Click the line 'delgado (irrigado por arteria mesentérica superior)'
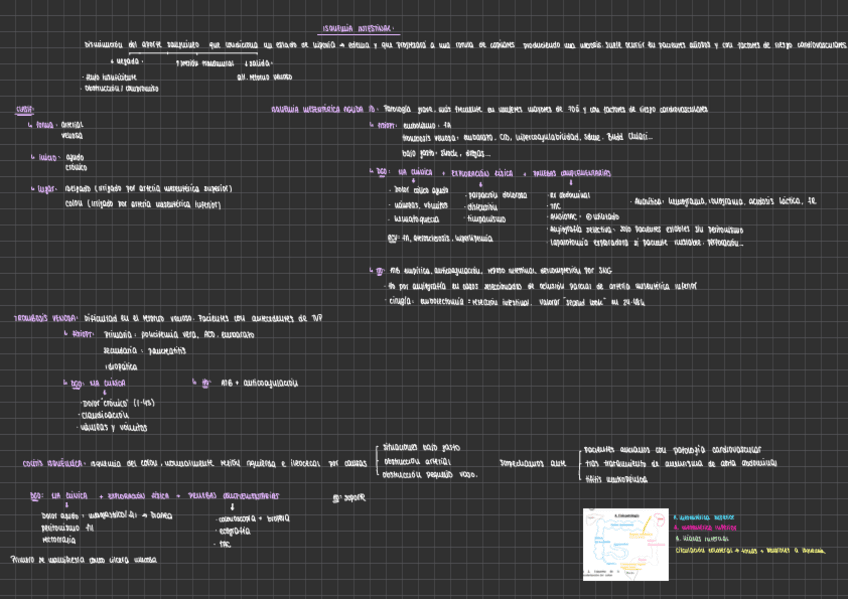The width and height of the screenshot is (848, 599). click(148, 189)
